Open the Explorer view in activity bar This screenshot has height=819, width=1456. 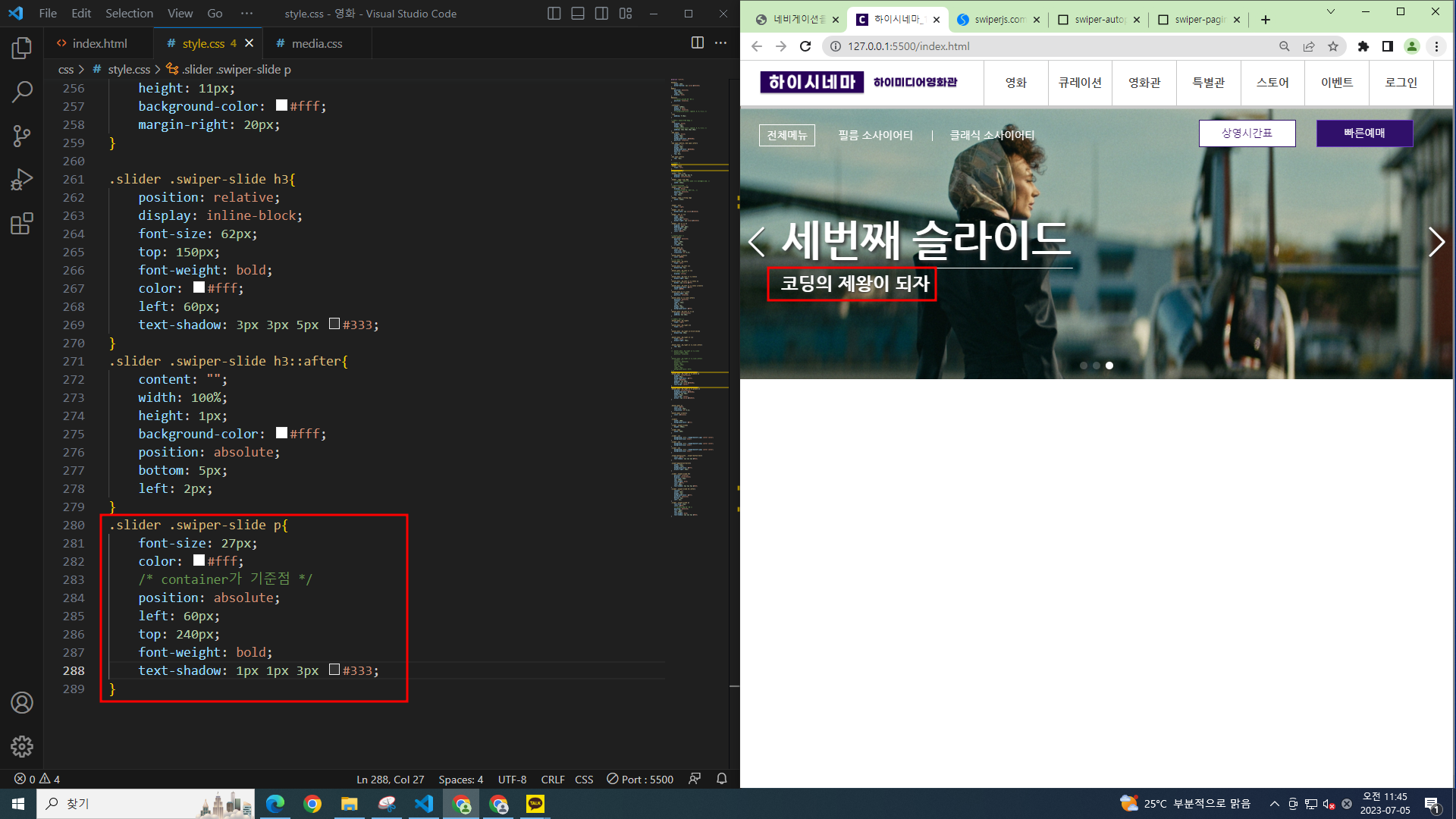[22, 49]
